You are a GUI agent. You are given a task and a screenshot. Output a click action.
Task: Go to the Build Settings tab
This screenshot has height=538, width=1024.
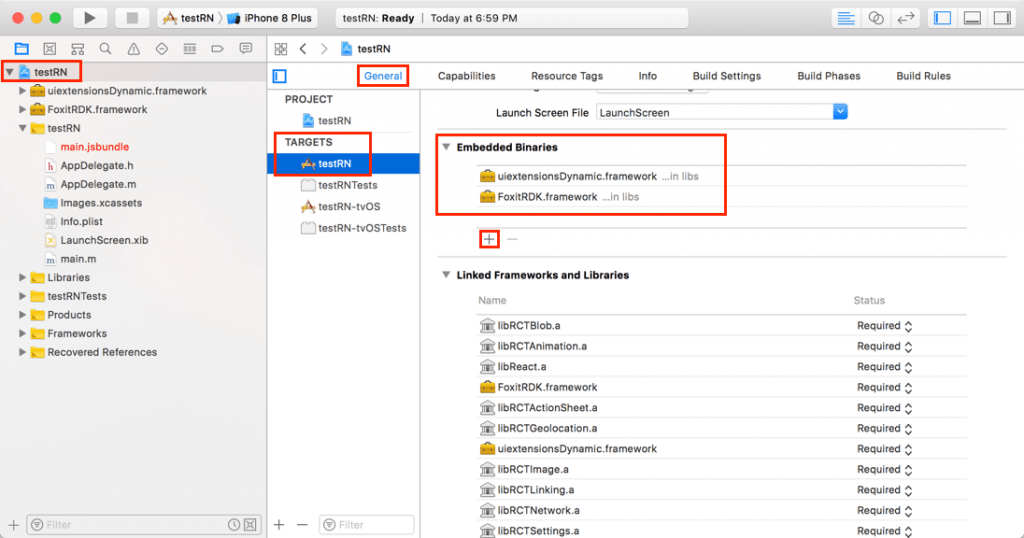click(727, 76)
